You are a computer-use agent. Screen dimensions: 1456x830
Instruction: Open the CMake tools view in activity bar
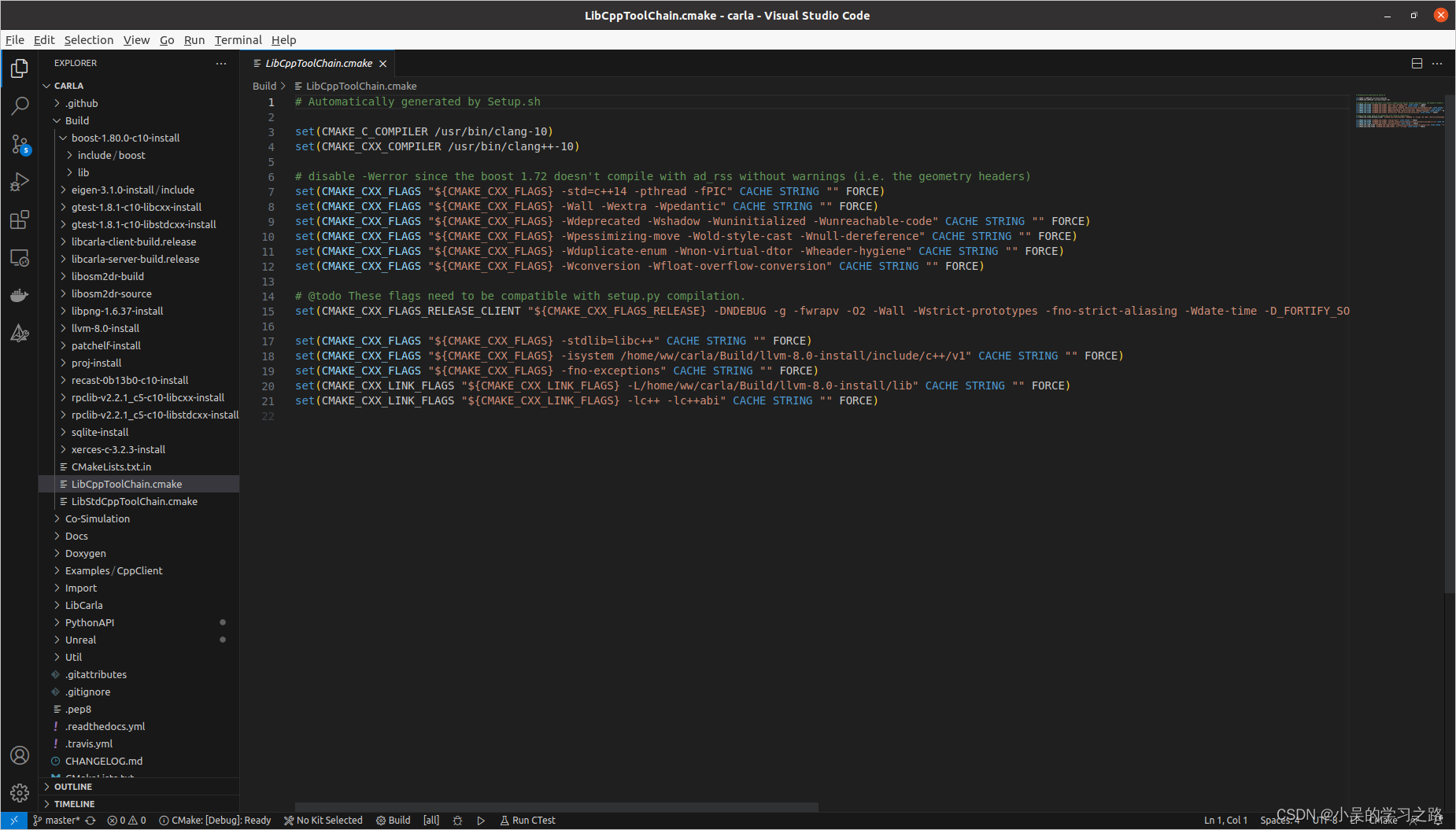[x=20, y=333]
